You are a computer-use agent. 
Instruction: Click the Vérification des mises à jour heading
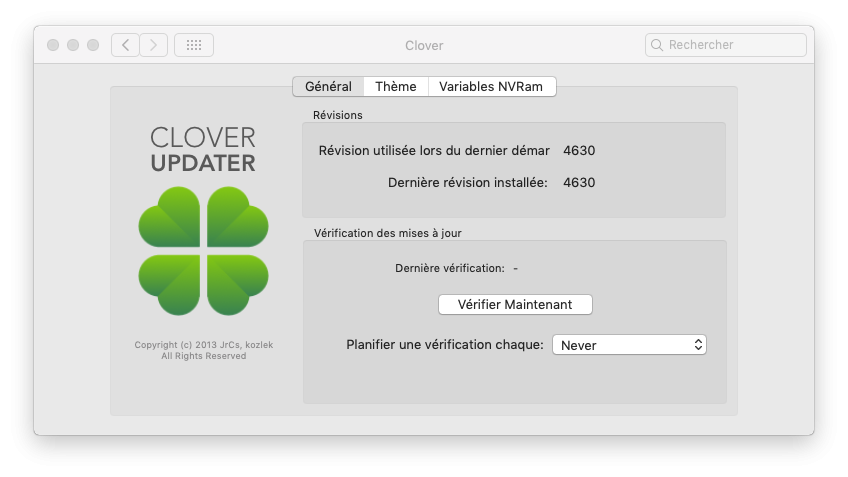click(388, 233)
